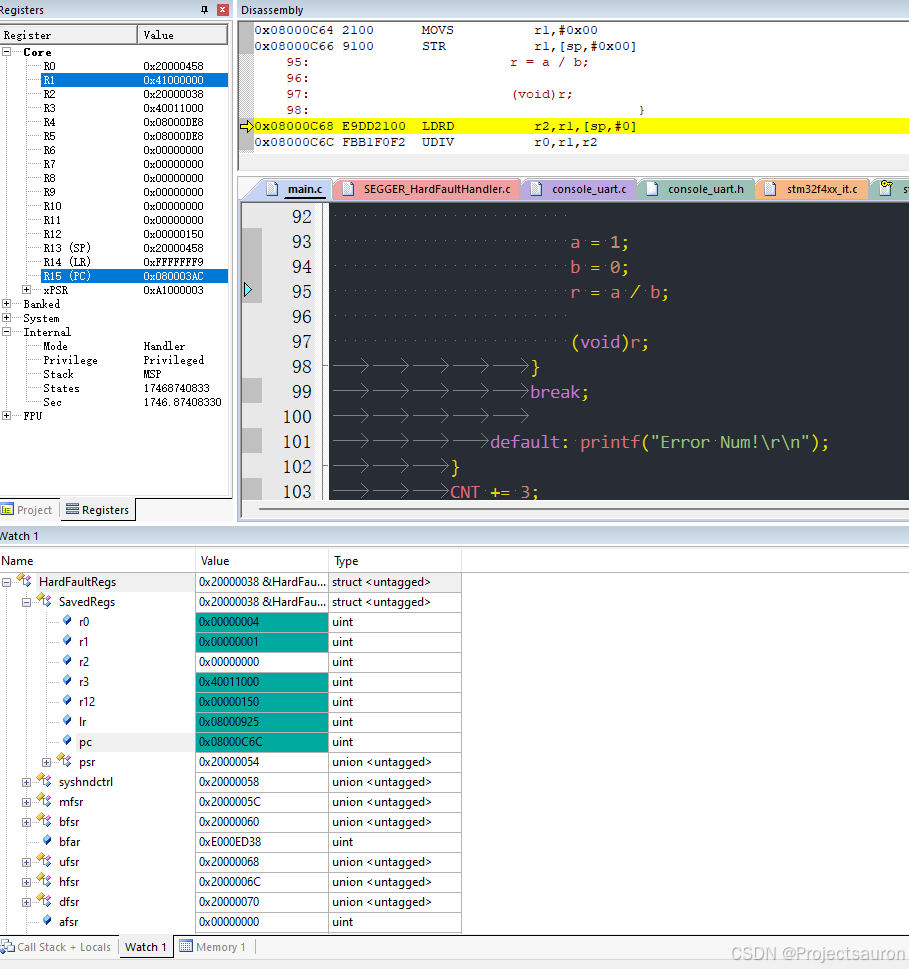Screen dimensions: 909x969
Task: Close the Registers panel with the red X
Action: (222, 9)
